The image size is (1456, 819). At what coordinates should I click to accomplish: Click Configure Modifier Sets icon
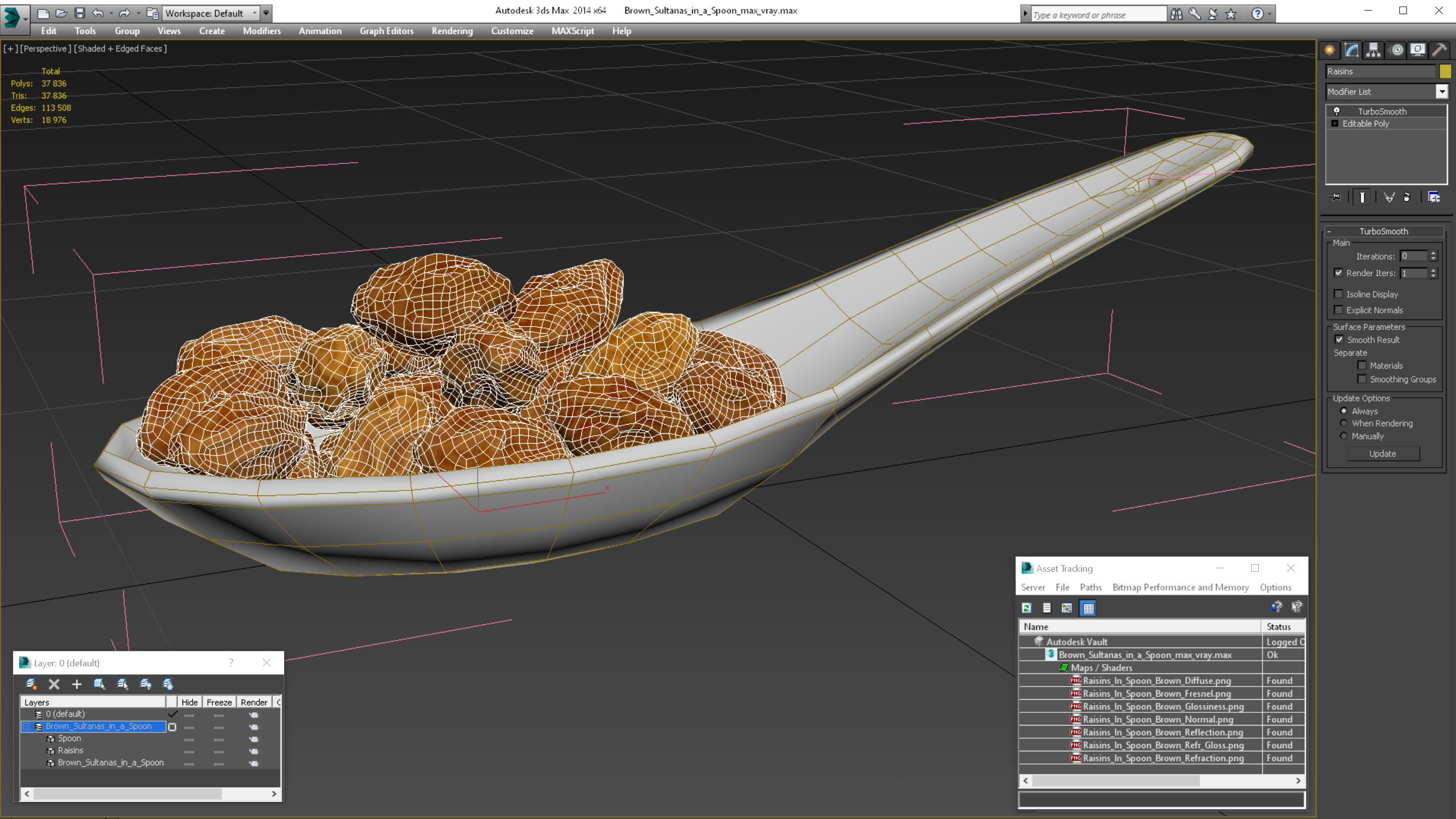coord(1434,197)
